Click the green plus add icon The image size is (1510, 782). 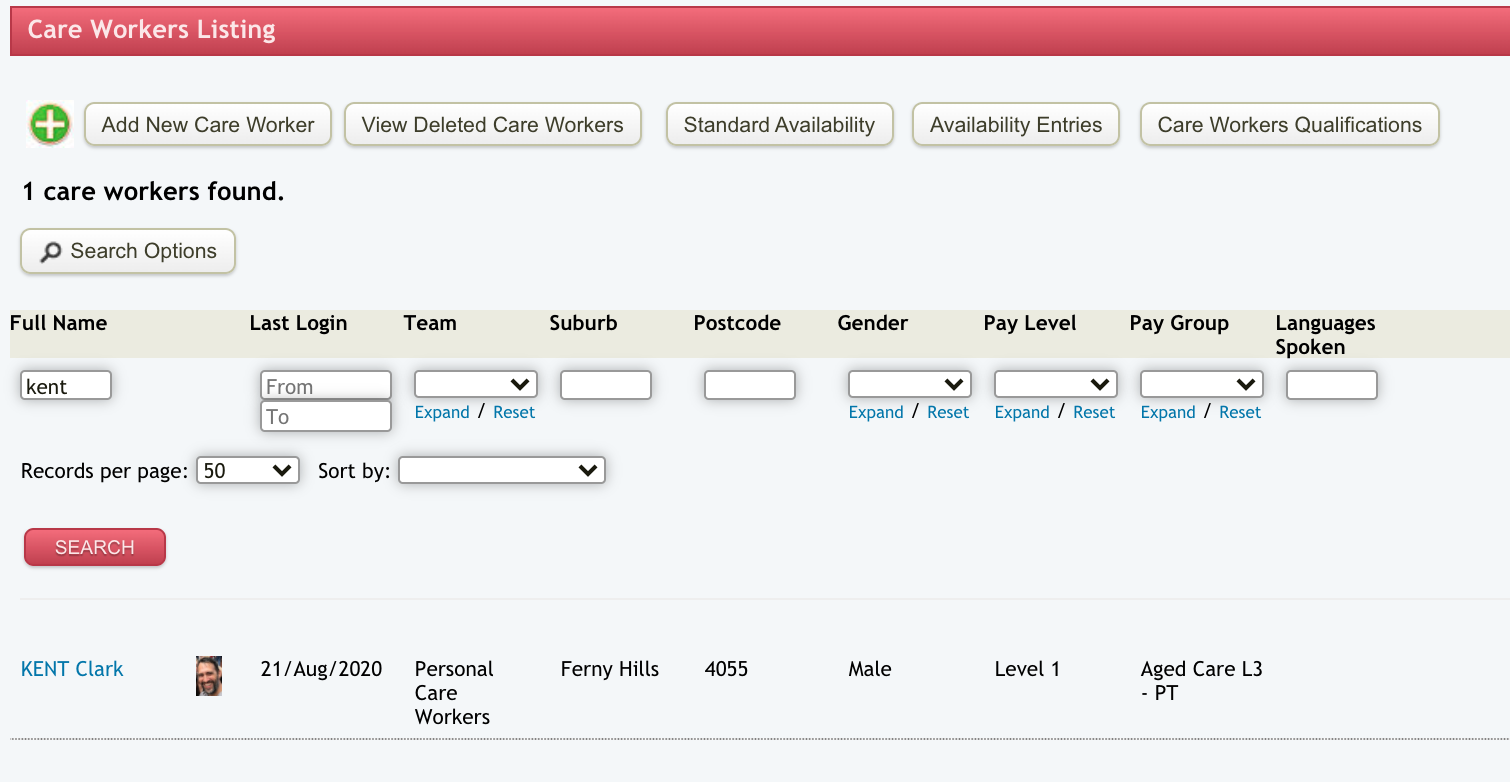coord(49,125)
